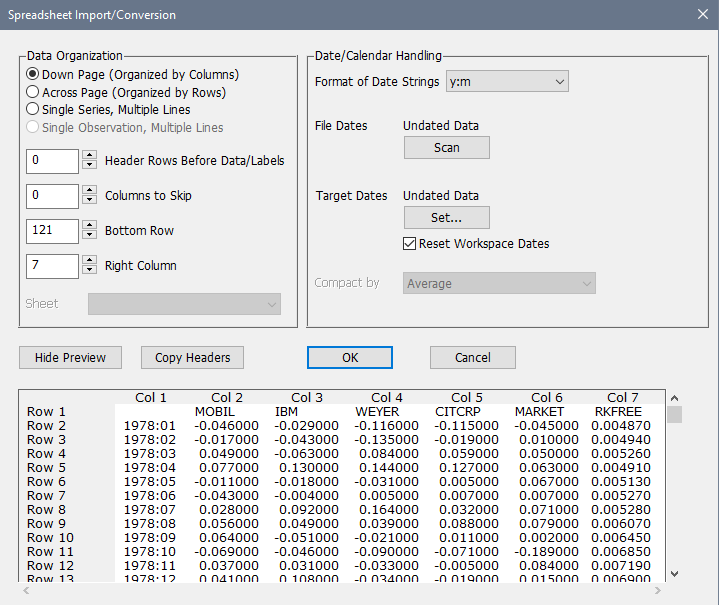
Task: Open Format of Date Strings dropdown
Action: [507, 81]
